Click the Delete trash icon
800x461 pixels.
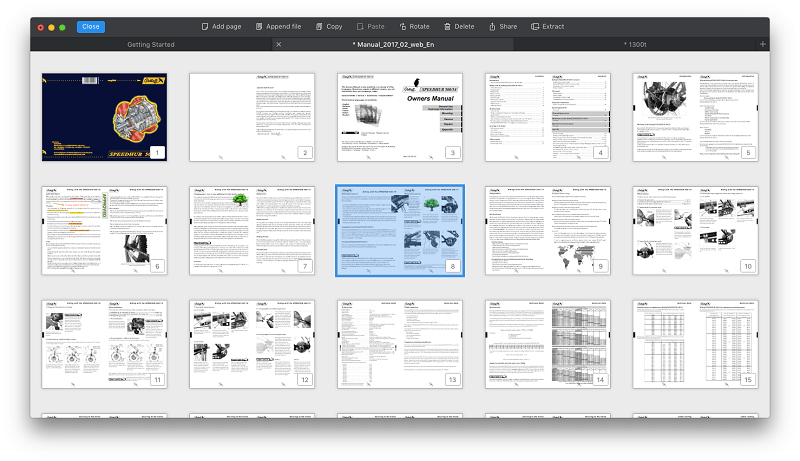pyautogui.click(x=447, y=27)
